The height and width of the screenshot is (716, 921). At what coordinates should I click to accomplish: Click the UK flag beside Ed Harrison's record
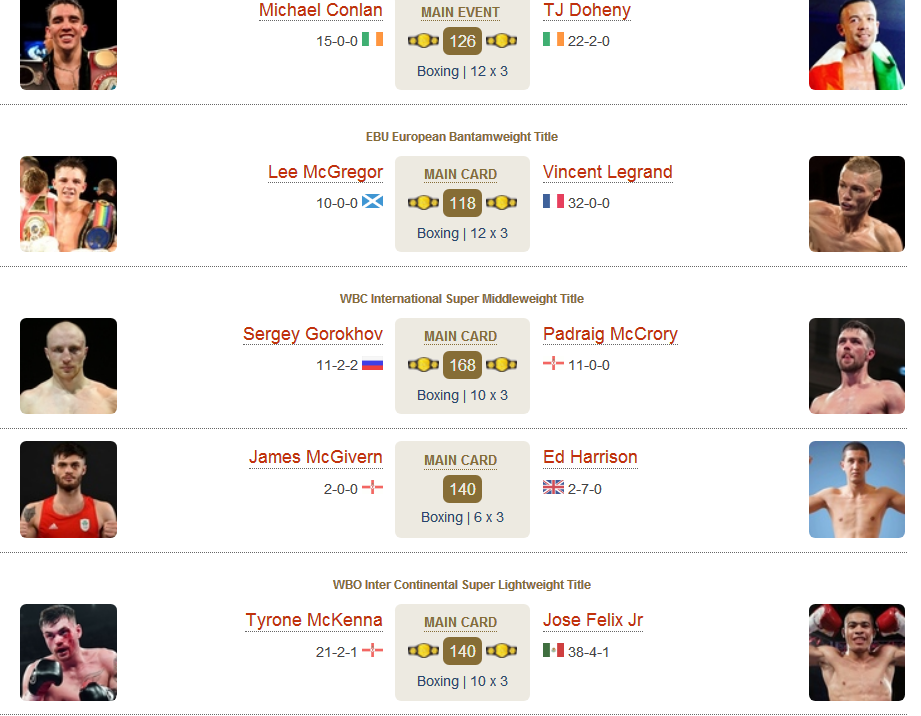coord(553,487)
